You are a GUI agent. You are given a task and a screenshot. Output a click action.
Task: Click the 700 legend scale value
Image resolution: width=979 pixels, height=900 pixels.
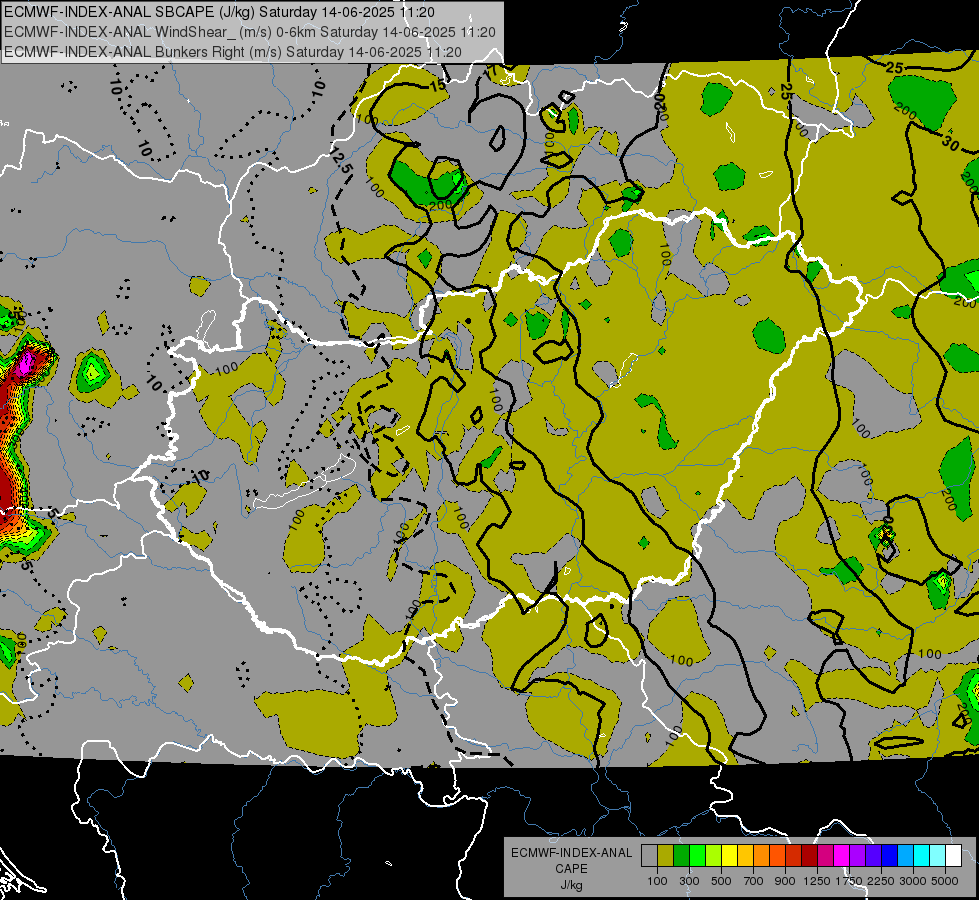(x=754, y=881)
